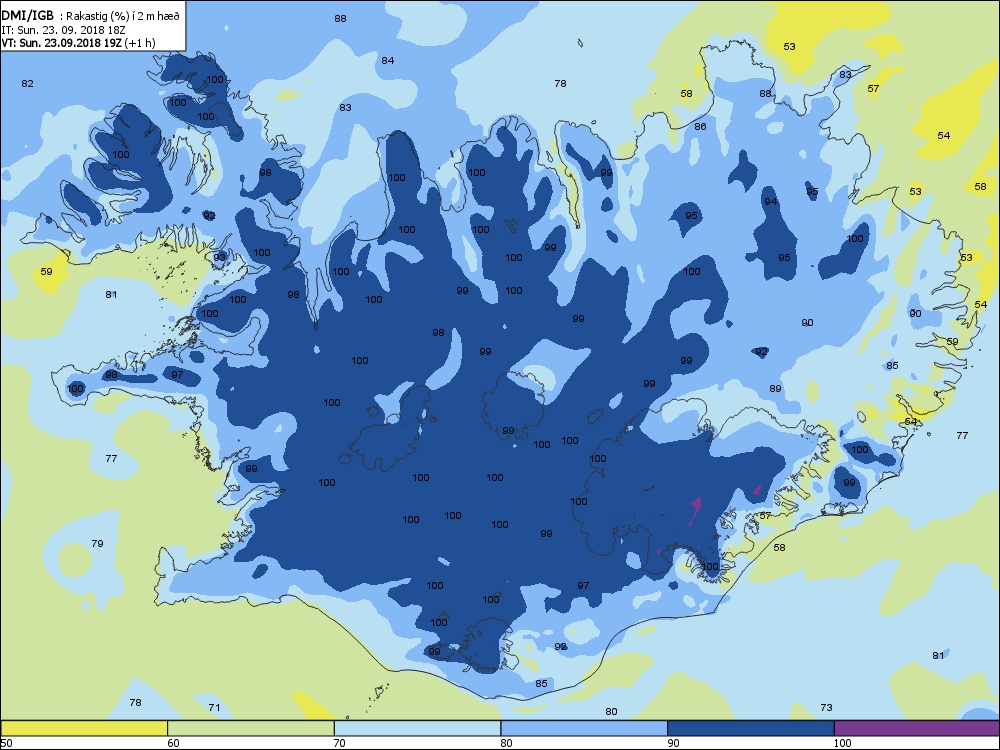
Task: Click the legend scale label 50
Action: (x=6, y=743)
